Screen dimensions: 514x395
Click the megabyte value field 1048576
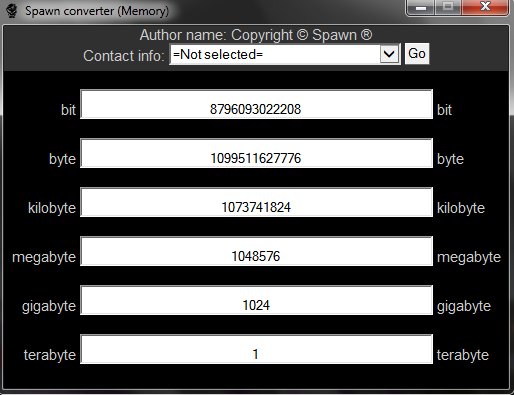(x=256, y=251)
